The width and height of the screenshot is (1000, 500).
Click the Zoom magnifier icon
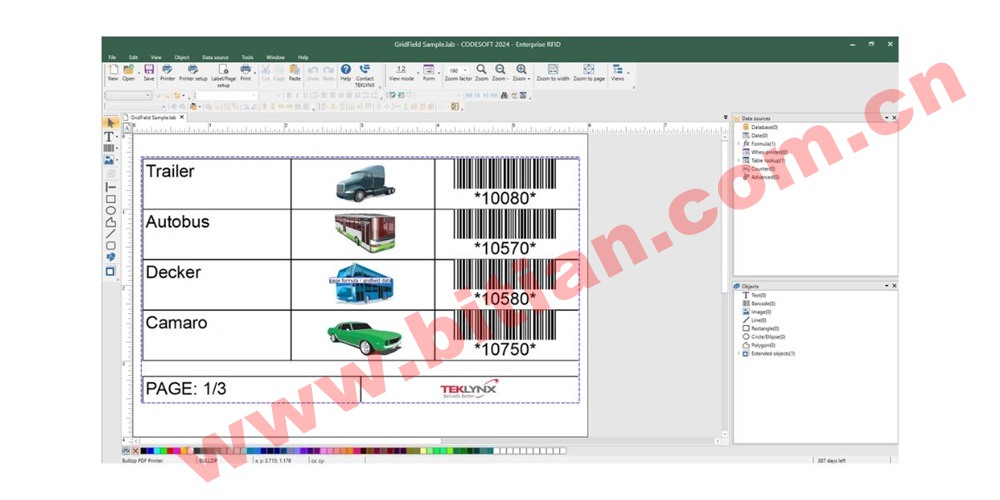pyautogui.click(x=482, y=73)
